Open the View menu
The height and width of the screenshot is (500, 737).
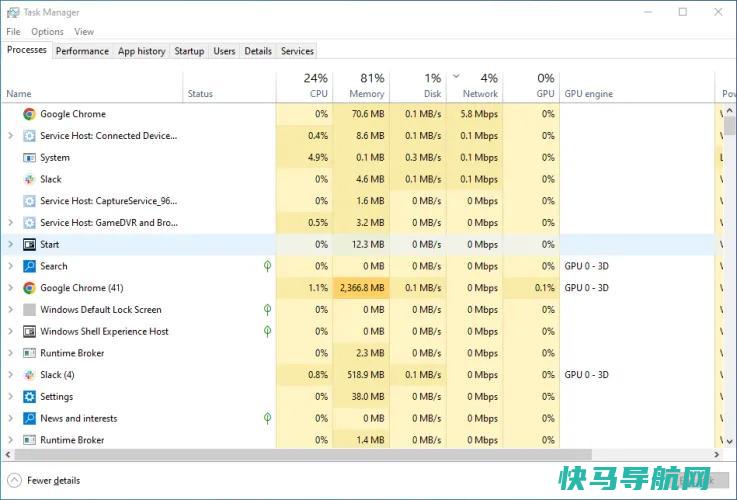point(84,31)
